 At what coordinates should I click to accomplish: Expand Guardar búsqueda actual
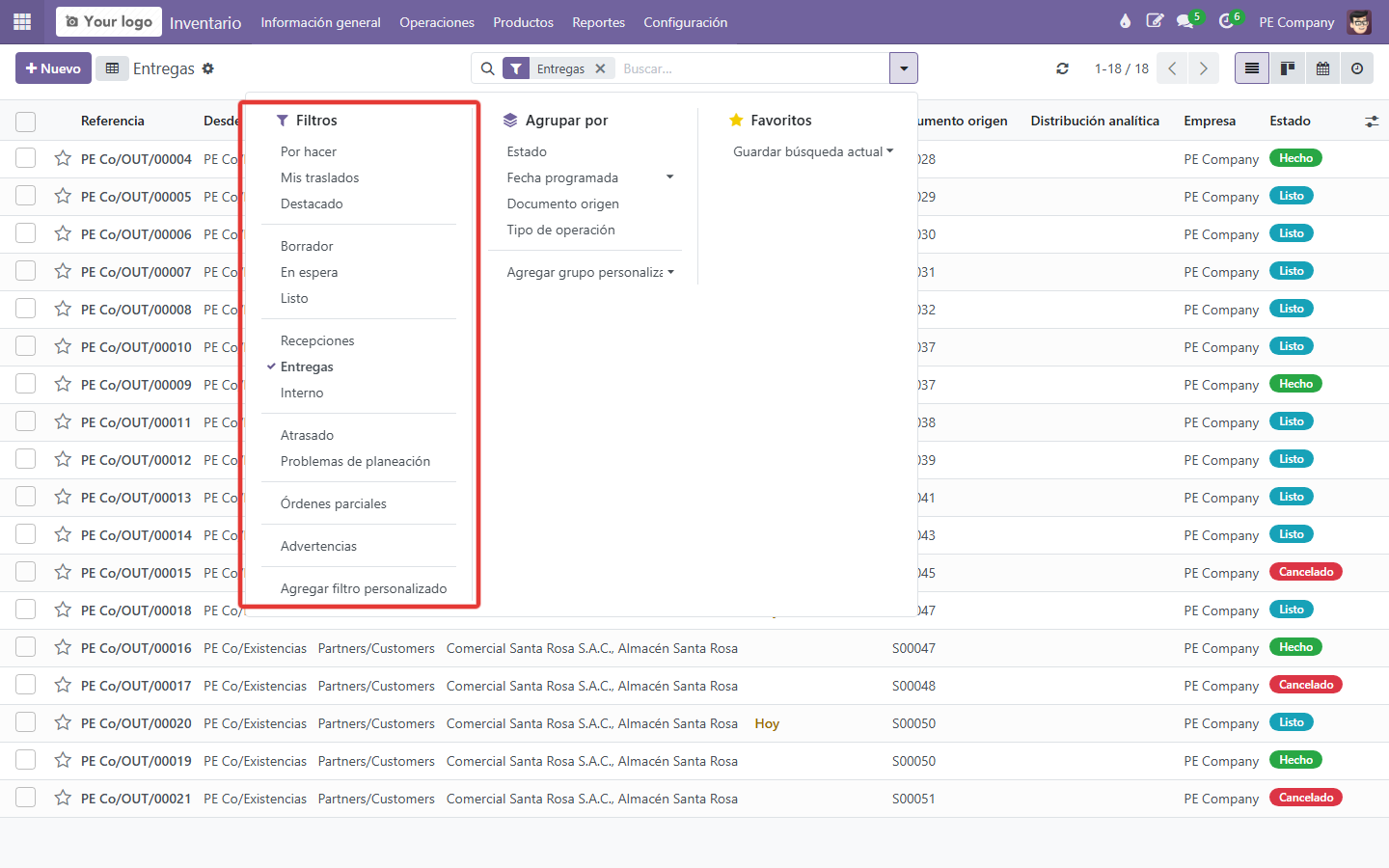[812, 151]
